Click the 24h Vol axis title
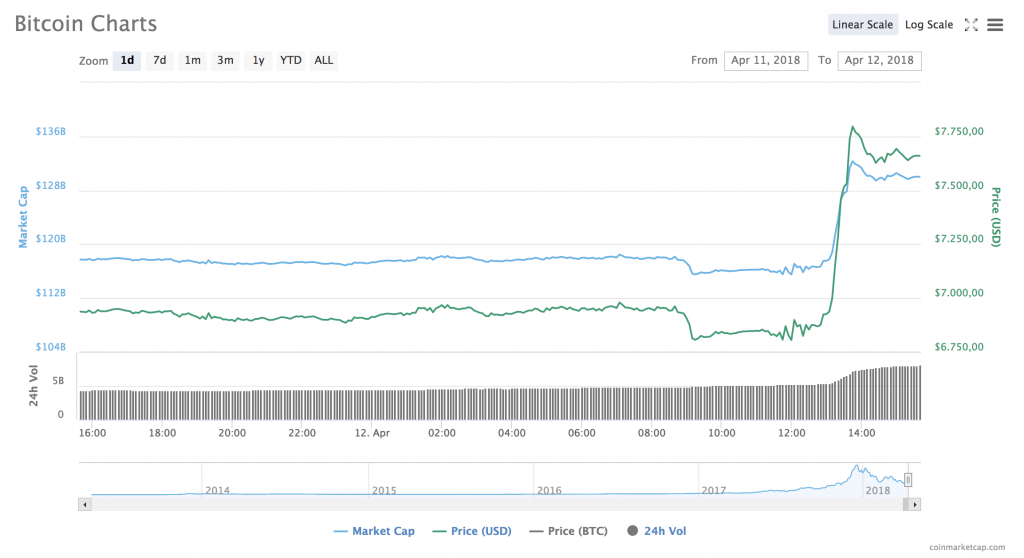This screenshot has width=1024, height=558. (33, 386)
